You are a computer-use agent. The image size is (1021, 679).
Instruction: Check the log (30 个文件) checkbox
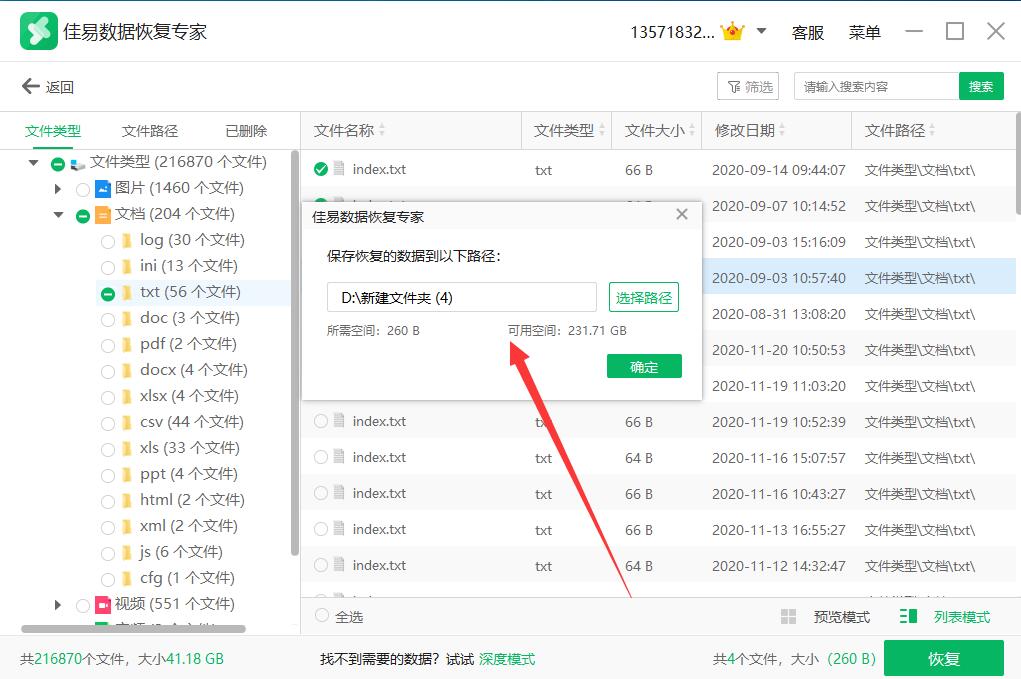108,241
